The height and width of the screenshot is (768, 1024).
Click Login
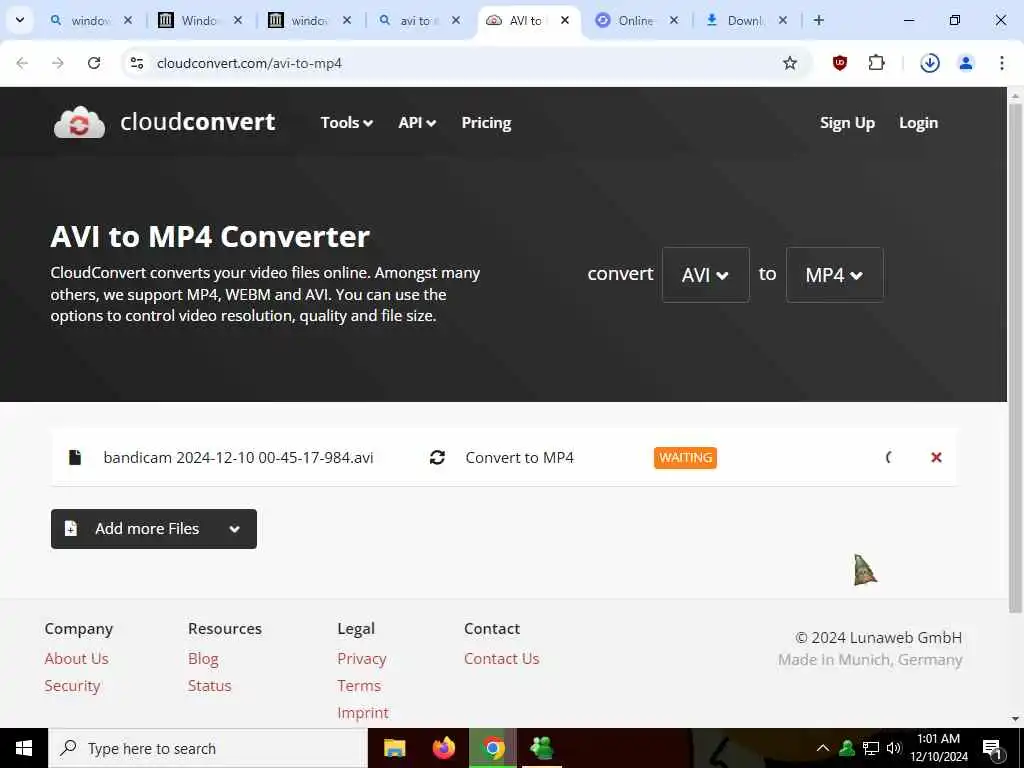918,123
